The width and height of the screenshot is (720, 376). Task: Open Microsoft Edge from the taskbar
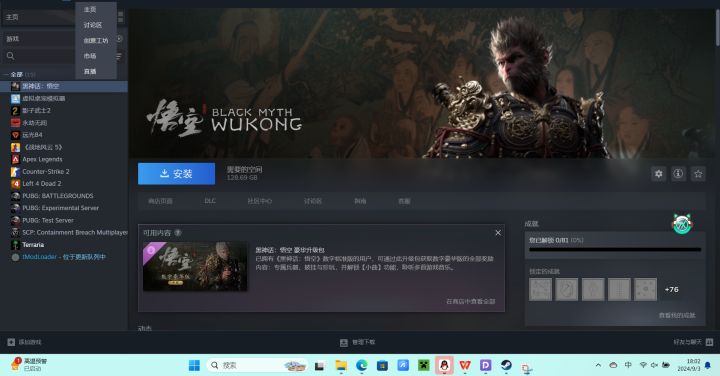pyautogui.click(x=361, y=365)
